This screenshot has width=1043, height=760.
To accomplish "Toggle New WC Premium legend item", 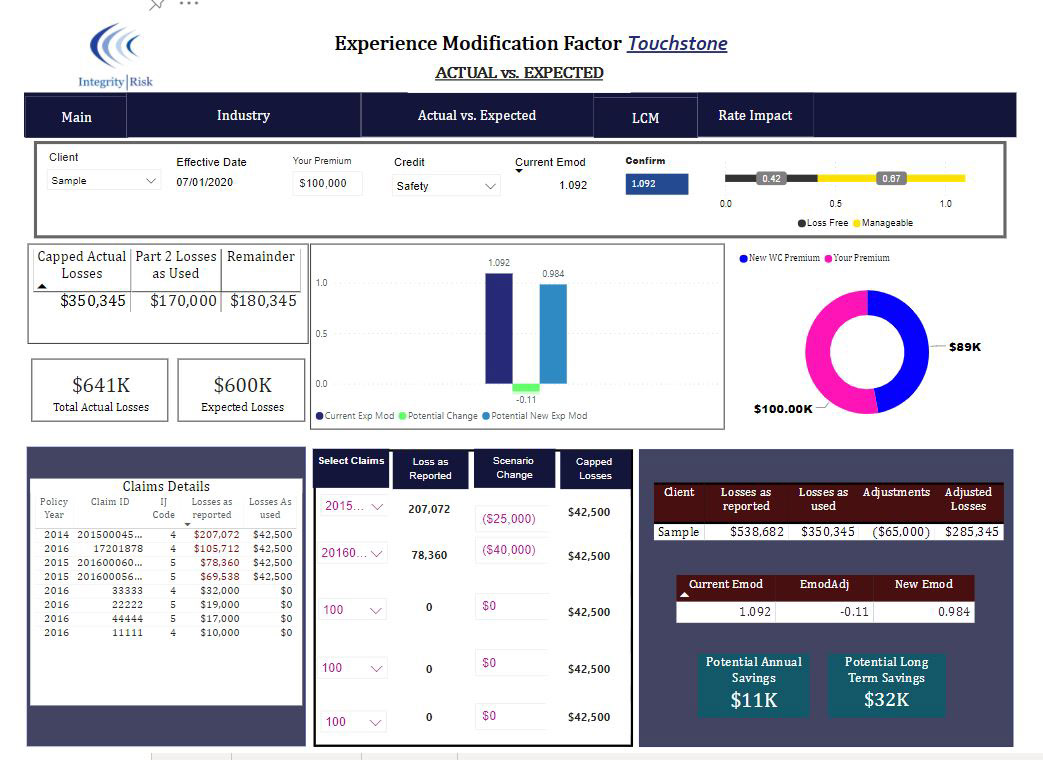I will (x=780, y=258).
